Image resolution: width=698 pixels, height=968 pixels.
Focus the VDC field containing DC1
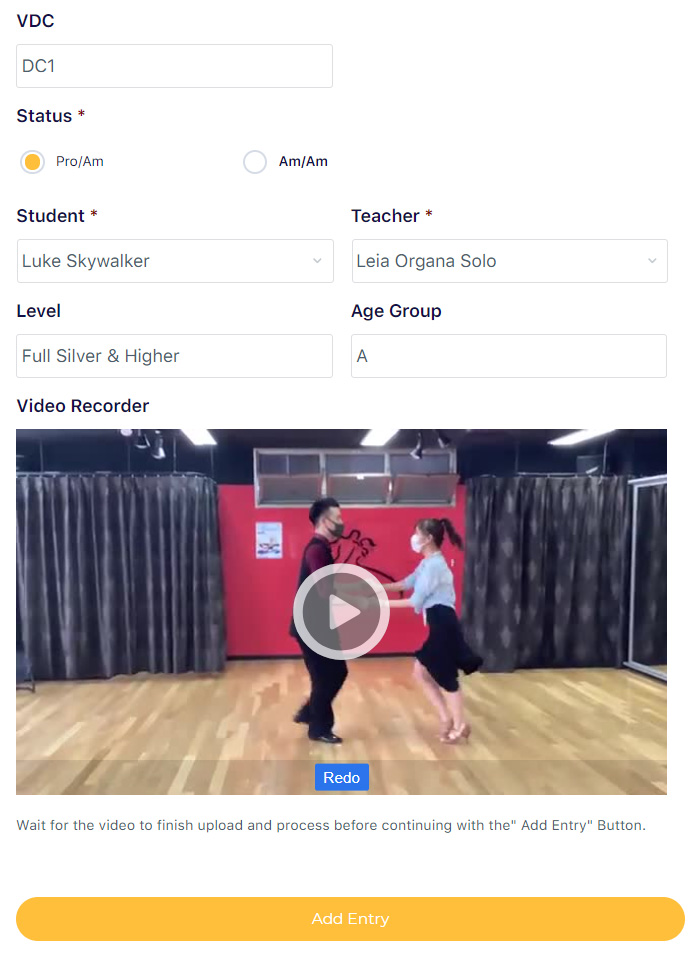coord(175,66)
